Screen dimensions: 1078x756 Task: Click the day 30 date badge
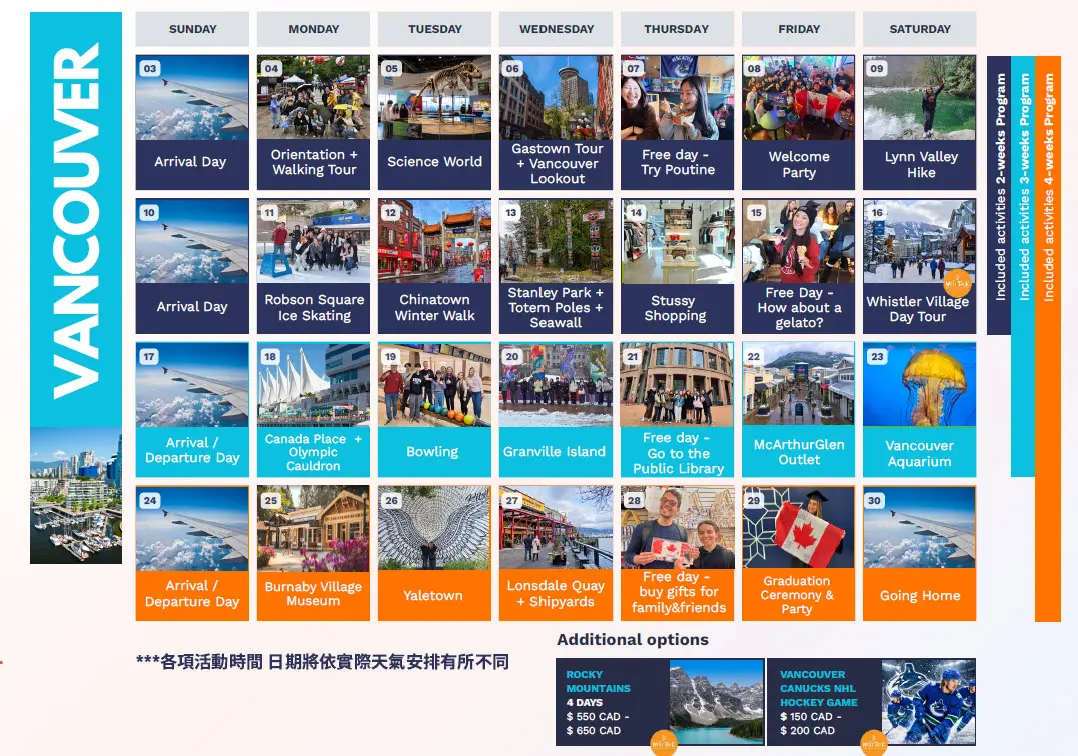[x=874, y=500]
